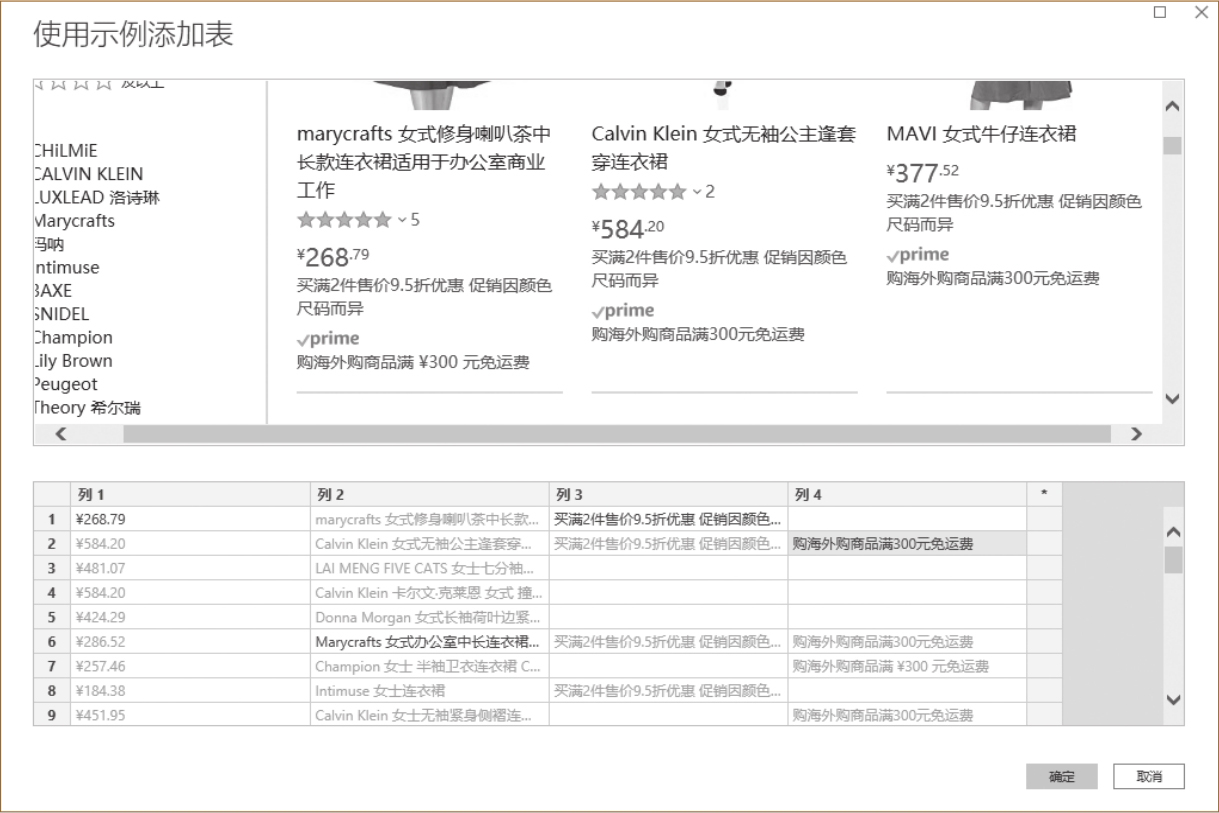Click the LAI MENG FIVE CATS cell
The height and width of the screenshot is (813, 1219).
click(429, 568)
